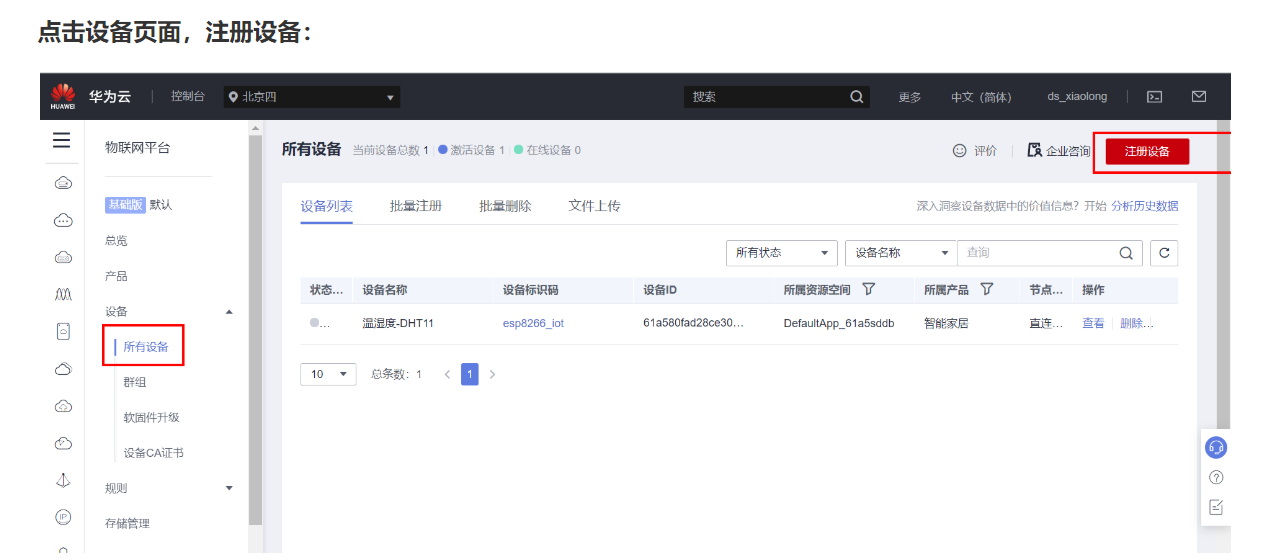Open the 更多 menu in the top bar
The image size is (1269, 560).
tap(910, 97)
